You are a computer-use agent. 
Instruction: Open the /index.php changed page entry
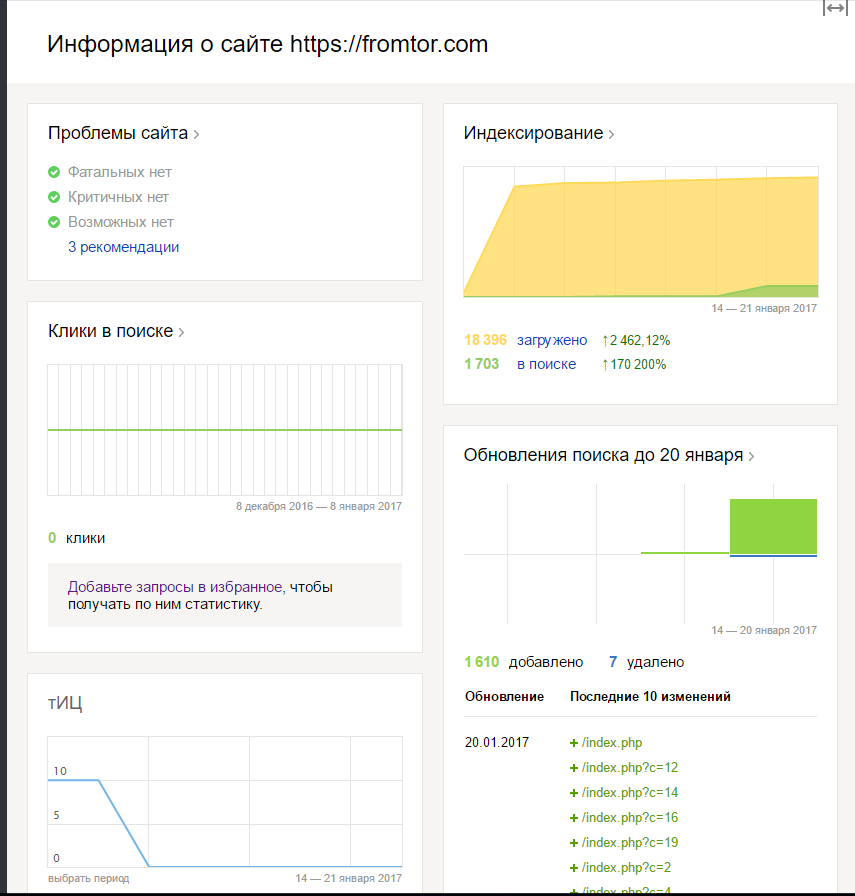pyautogui.click(x=611, y=743)
